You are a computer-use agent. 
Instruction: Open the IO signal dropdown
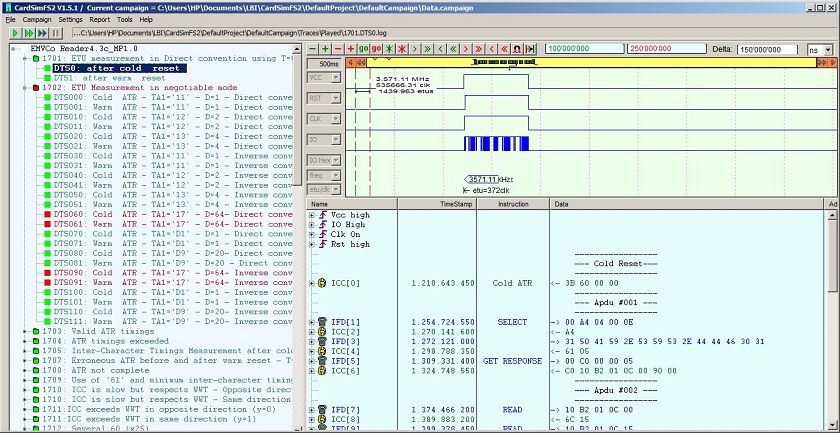coord(335,139)
